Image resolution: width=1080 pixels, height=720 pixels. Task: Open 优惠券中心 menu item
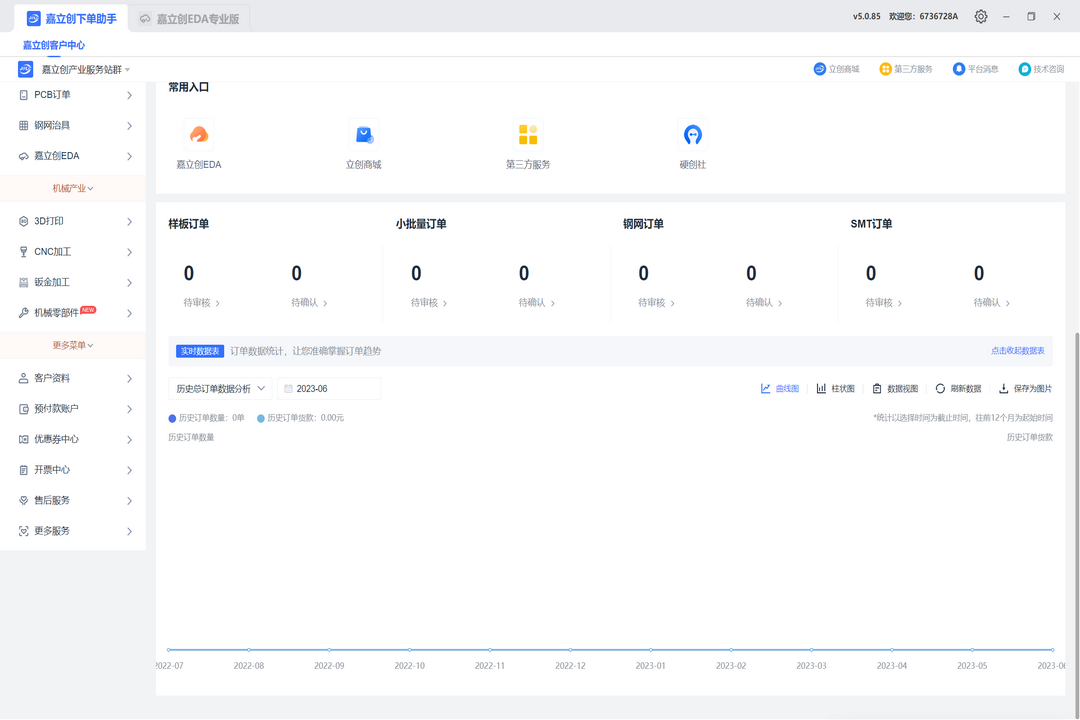point(73,440)
